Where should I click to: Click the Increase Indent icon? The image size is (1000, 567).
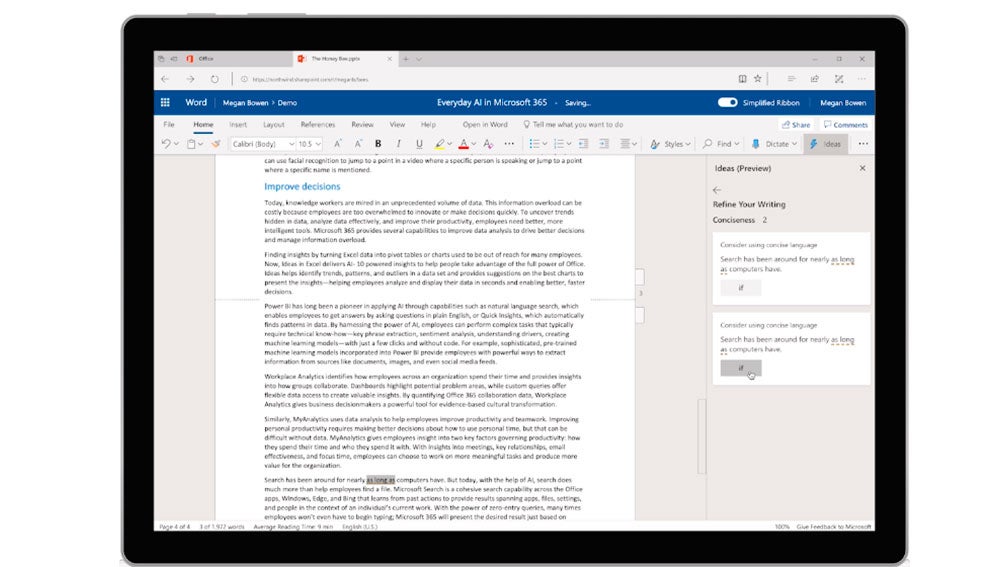tap(603, 144)
